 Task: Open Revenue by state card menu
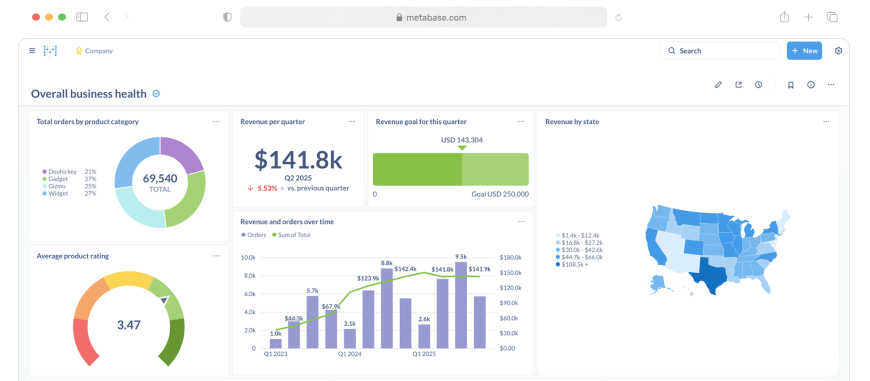(x=826, y=121)
